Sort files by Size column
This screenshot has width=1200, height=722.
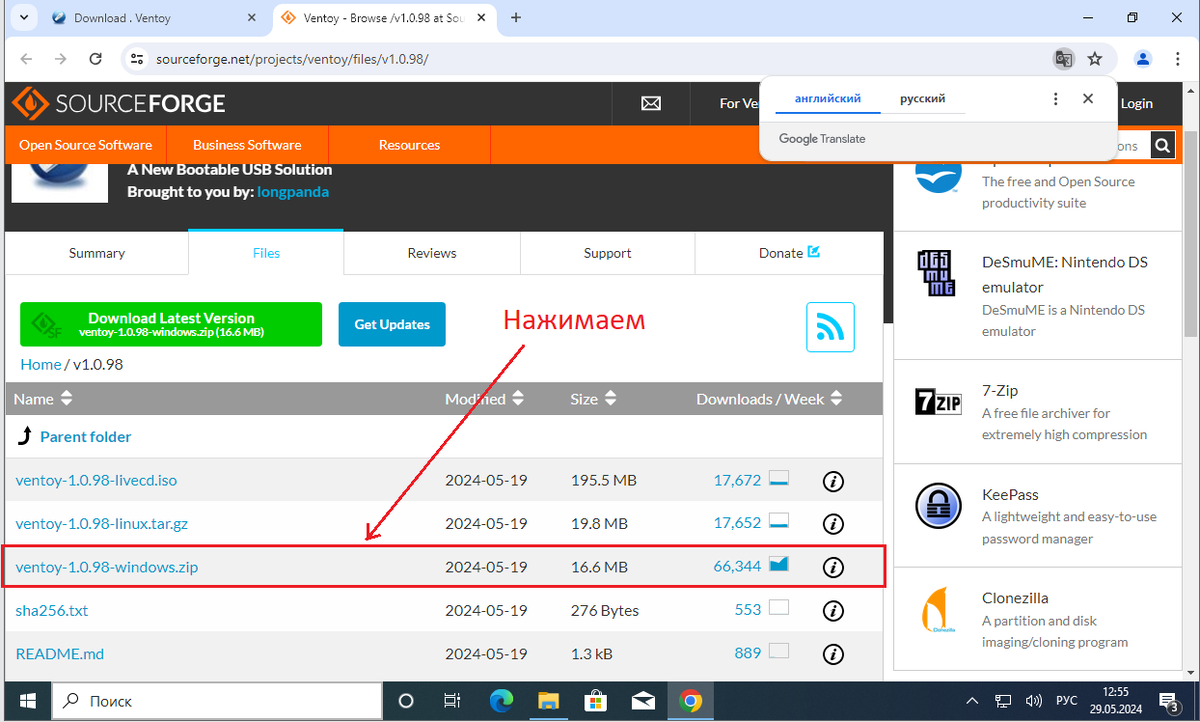coord(593,399)
